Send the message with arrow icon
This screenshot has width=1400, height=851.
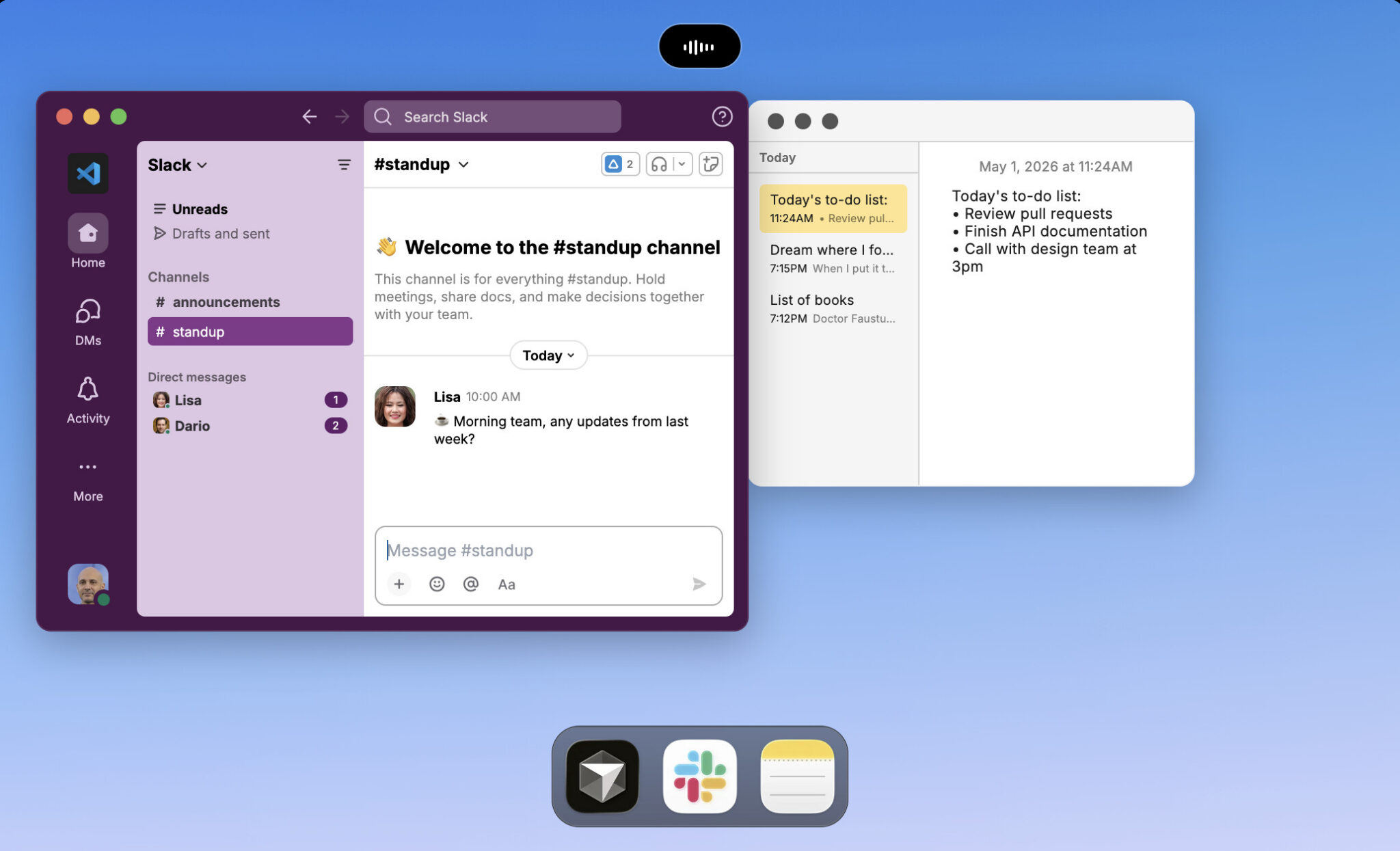(x=699, y=584)
